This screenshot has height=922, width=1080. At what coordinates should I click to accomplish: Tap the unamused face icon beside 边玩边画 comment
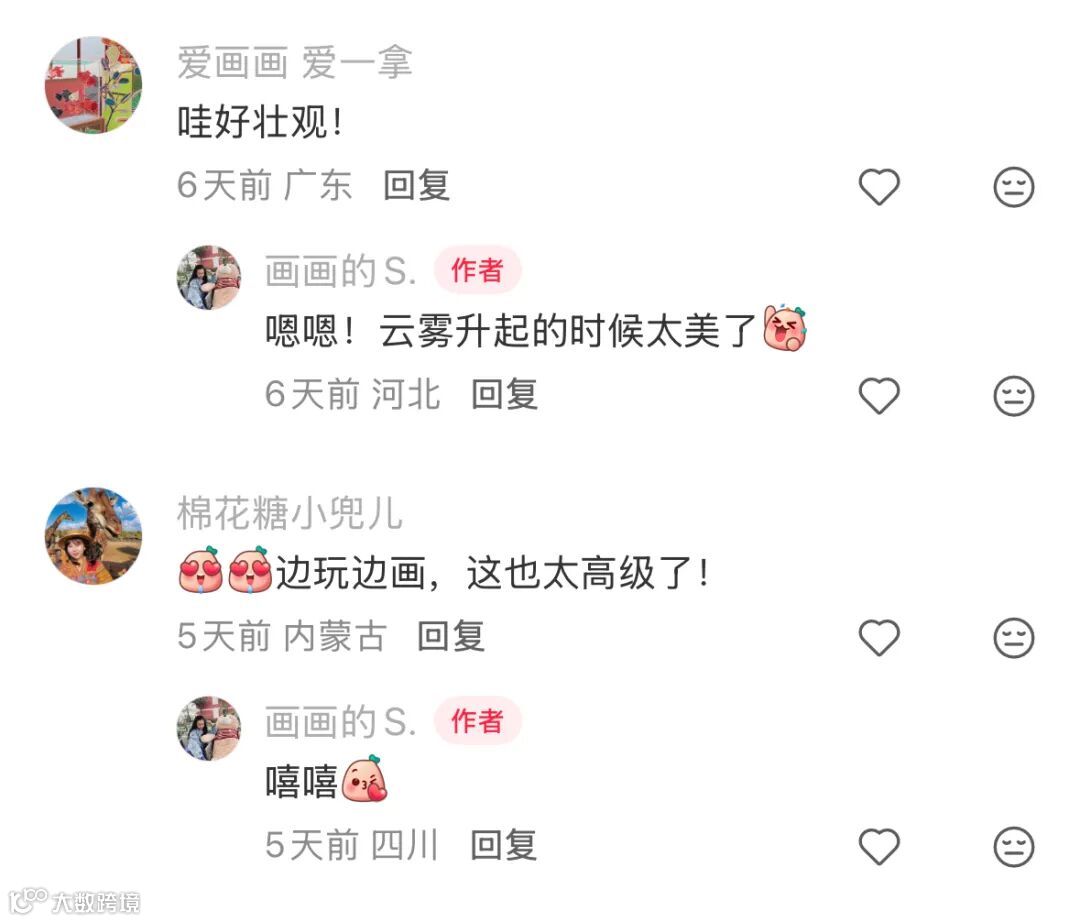point(1014,638)
